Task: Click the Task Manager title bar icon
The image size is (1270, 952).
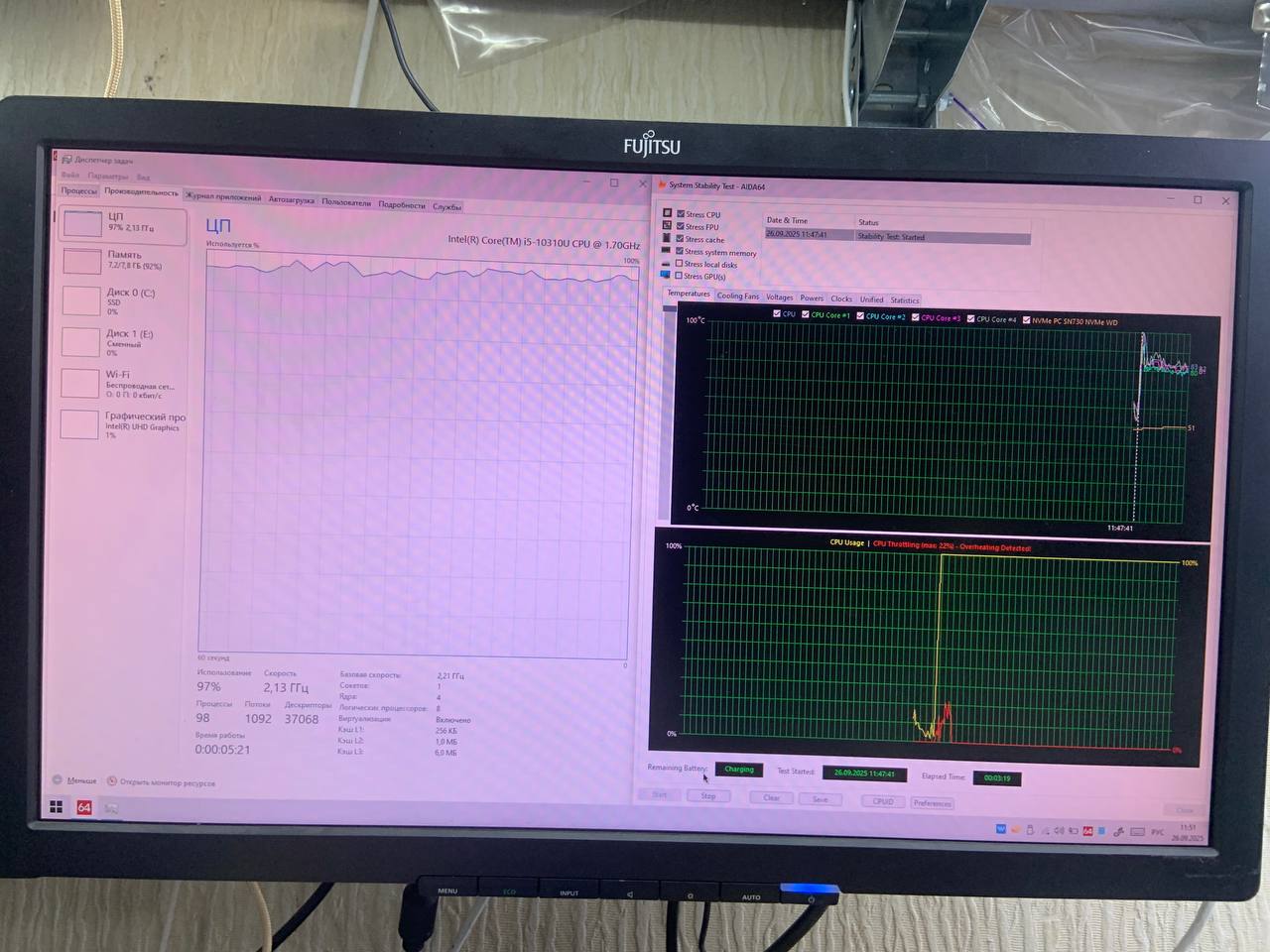Action: [66, 160]
